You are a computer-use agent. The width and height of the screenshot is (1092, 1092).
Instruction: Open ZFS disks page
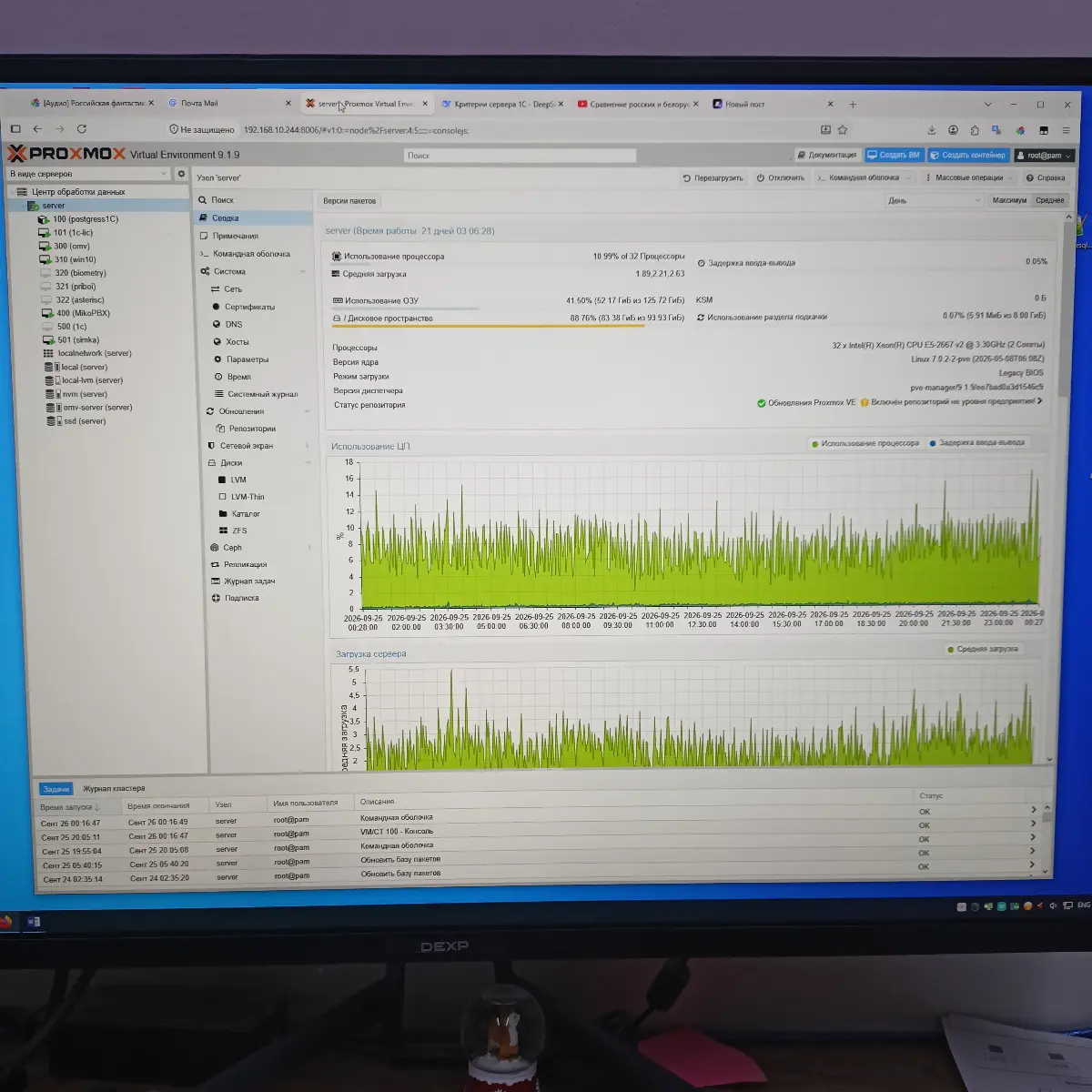tap(239, 531)
